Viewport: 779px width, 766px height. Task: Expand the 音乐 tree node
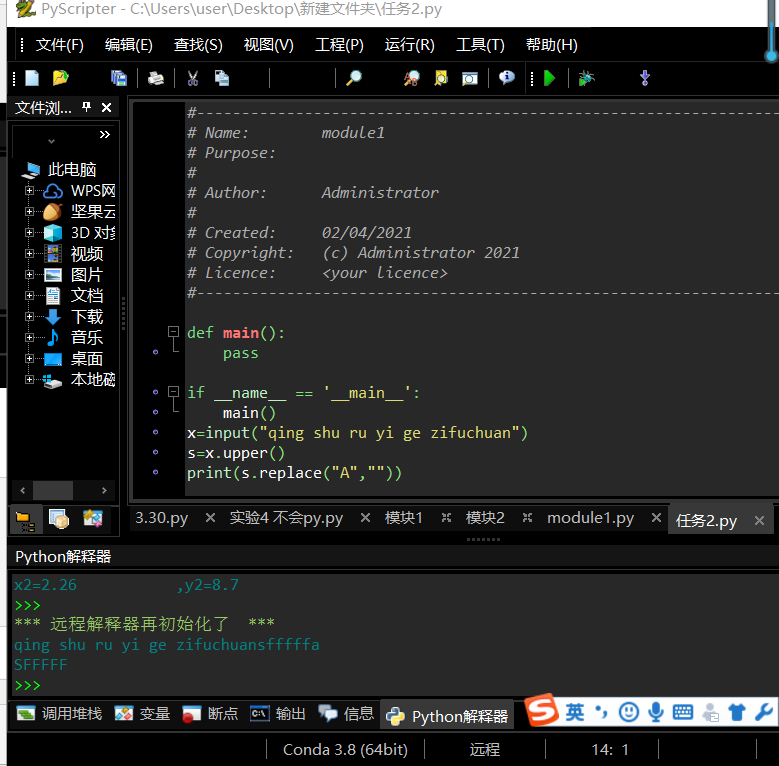click(x=29, y=337)
